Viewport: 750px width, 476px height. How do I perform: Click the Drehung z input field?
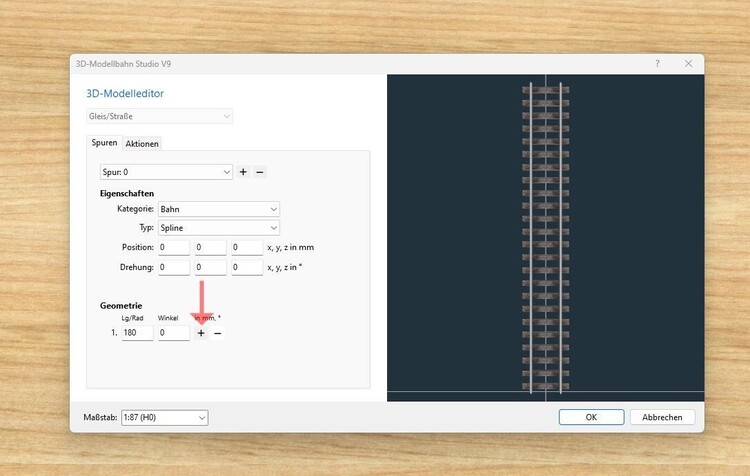[x=247, y=267]
